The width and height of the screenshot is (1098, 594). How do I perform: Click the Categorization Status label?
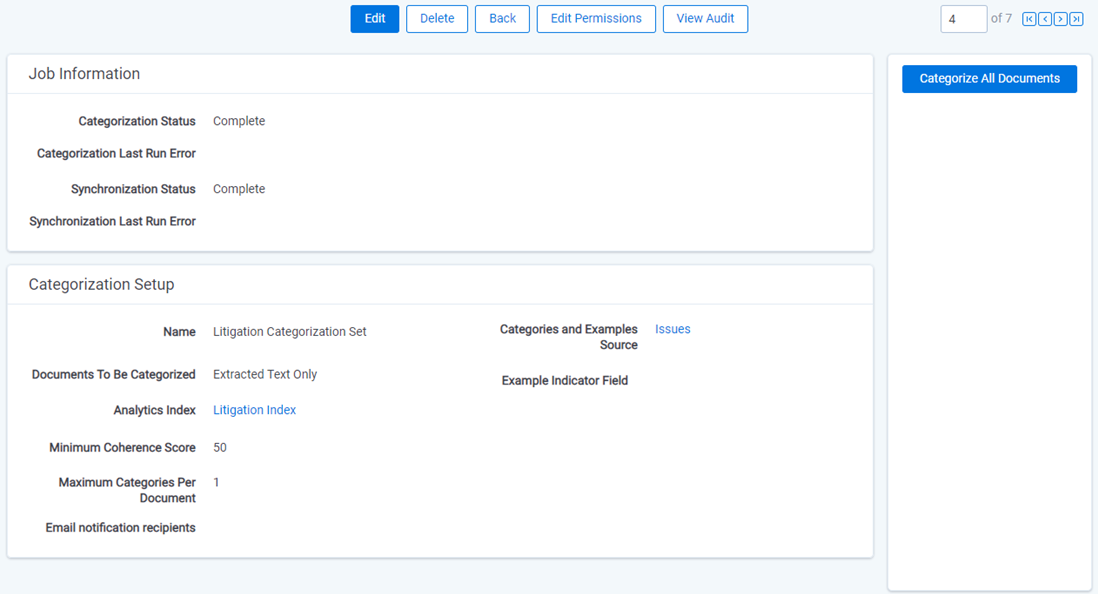(137, 121)
